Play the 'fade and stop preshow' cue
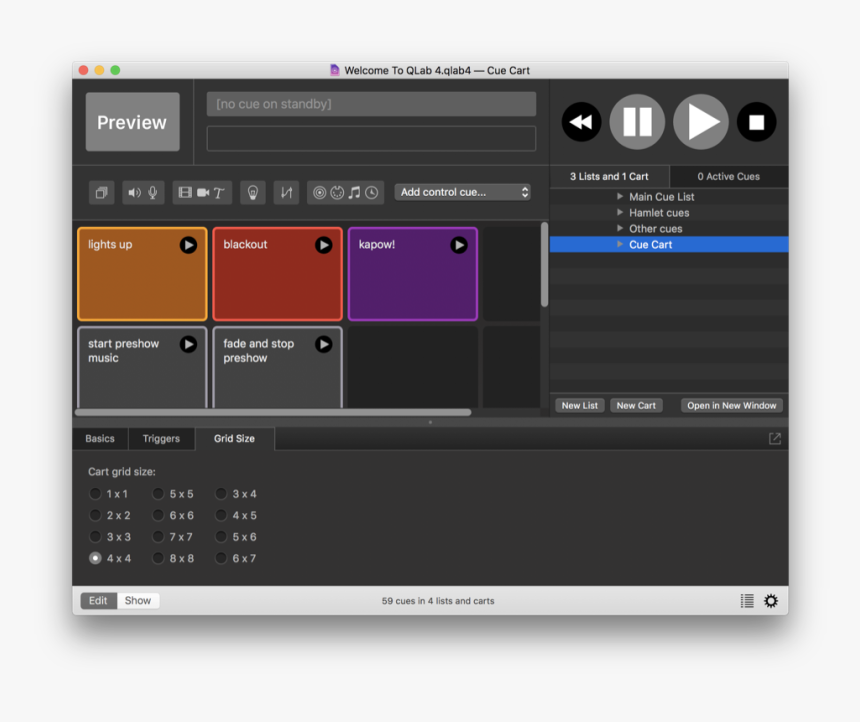 [x=324, y=344]
